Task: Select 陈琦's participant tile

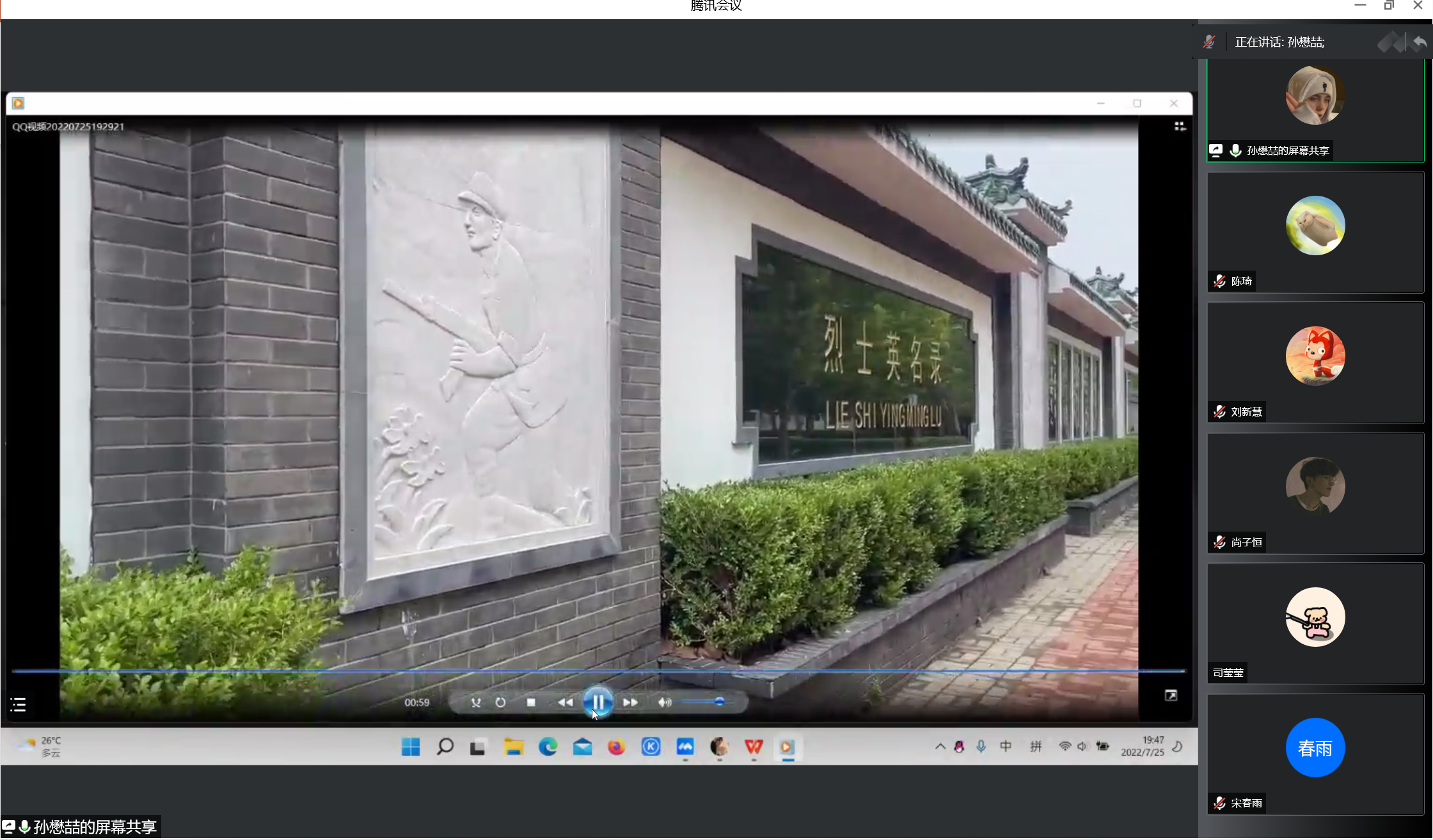Action: click(x=1315, y=233)
